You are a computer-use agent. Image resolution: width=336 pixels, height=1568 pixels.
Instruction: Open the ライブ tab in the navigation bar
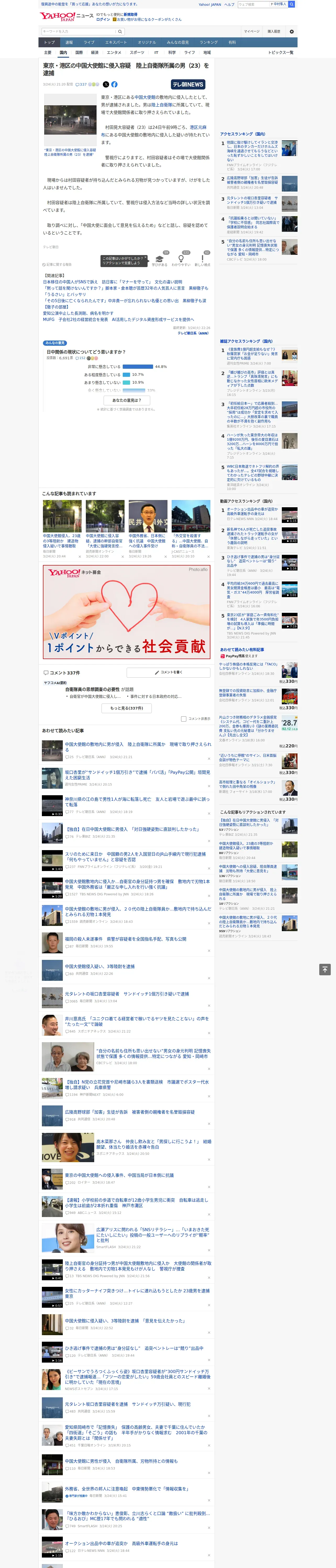pyautogui.click(x=89, y=43)
